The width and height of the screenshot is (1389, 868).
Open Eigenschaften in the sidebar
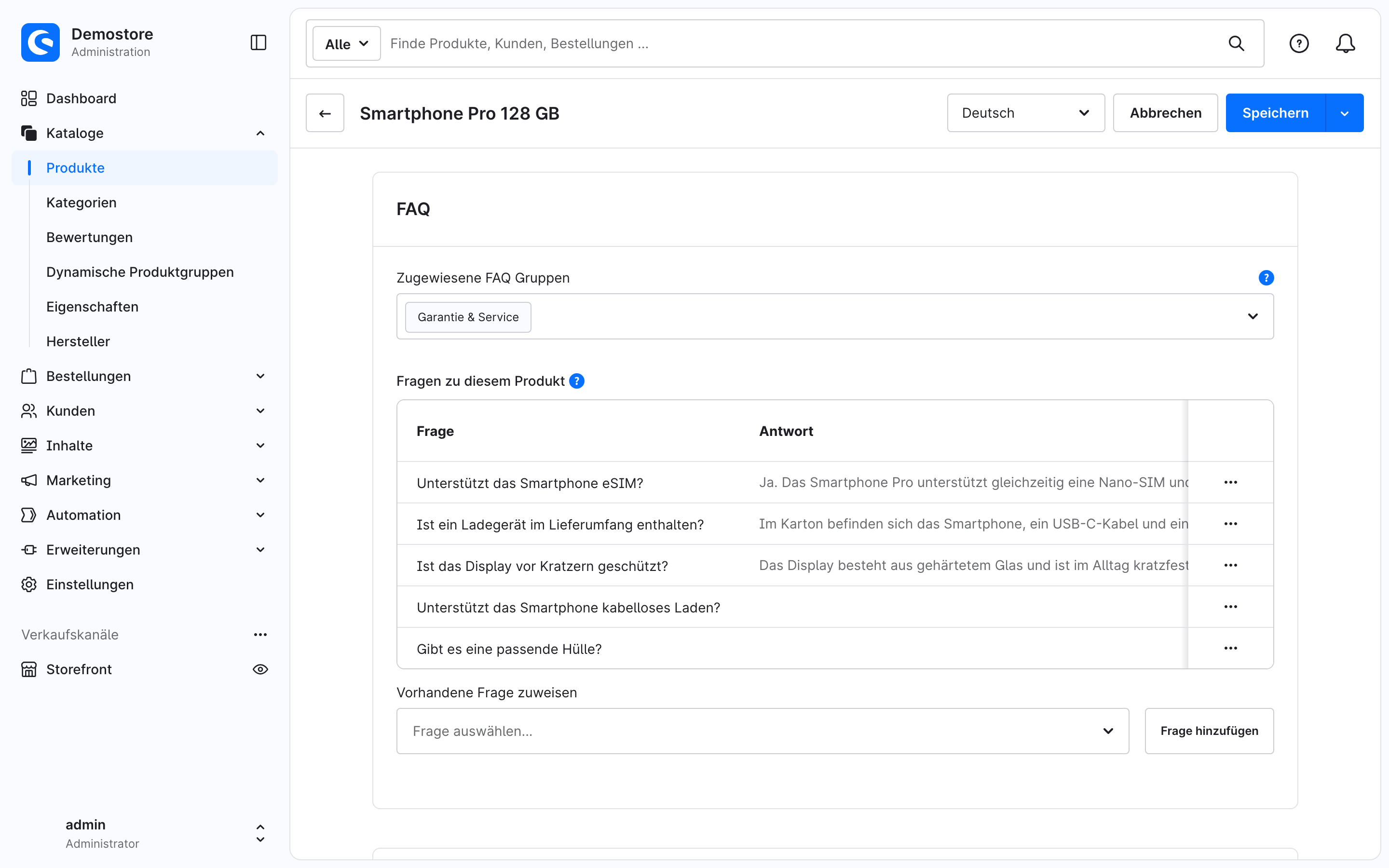(93, 307)
